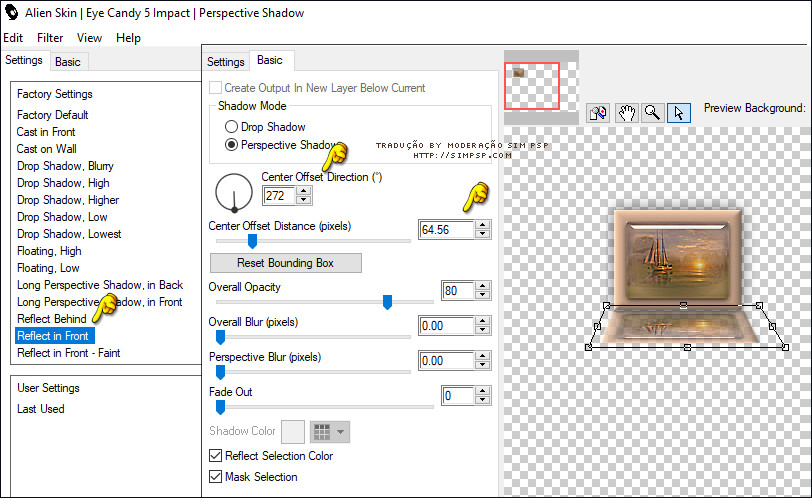This screenshot has width=812, height=498.
Task: Click the direction dial for Center Offset
Action: (234, 192)
